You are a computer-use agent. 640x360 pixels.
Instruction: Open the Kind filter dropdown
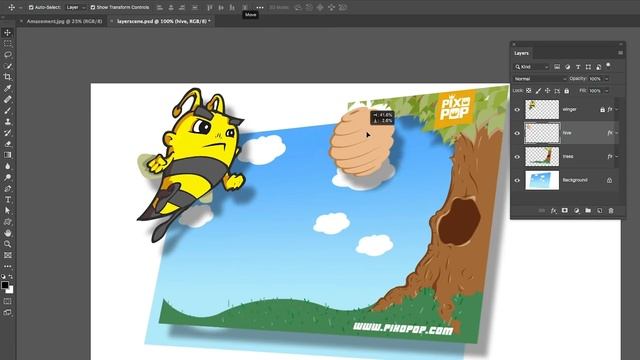coord(532,67)
